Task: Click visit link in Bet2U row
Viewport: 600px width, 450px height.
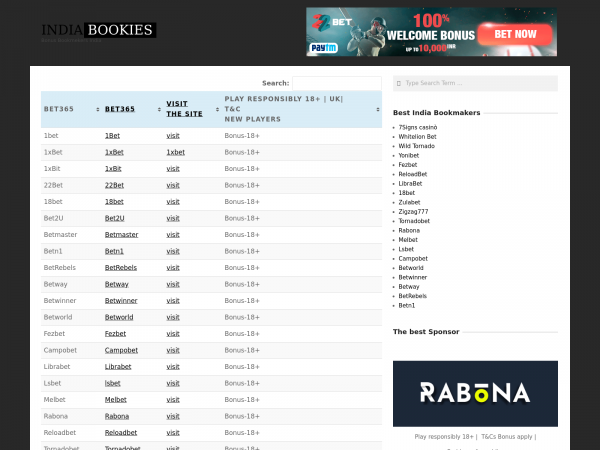Action: tap(173, 218)
